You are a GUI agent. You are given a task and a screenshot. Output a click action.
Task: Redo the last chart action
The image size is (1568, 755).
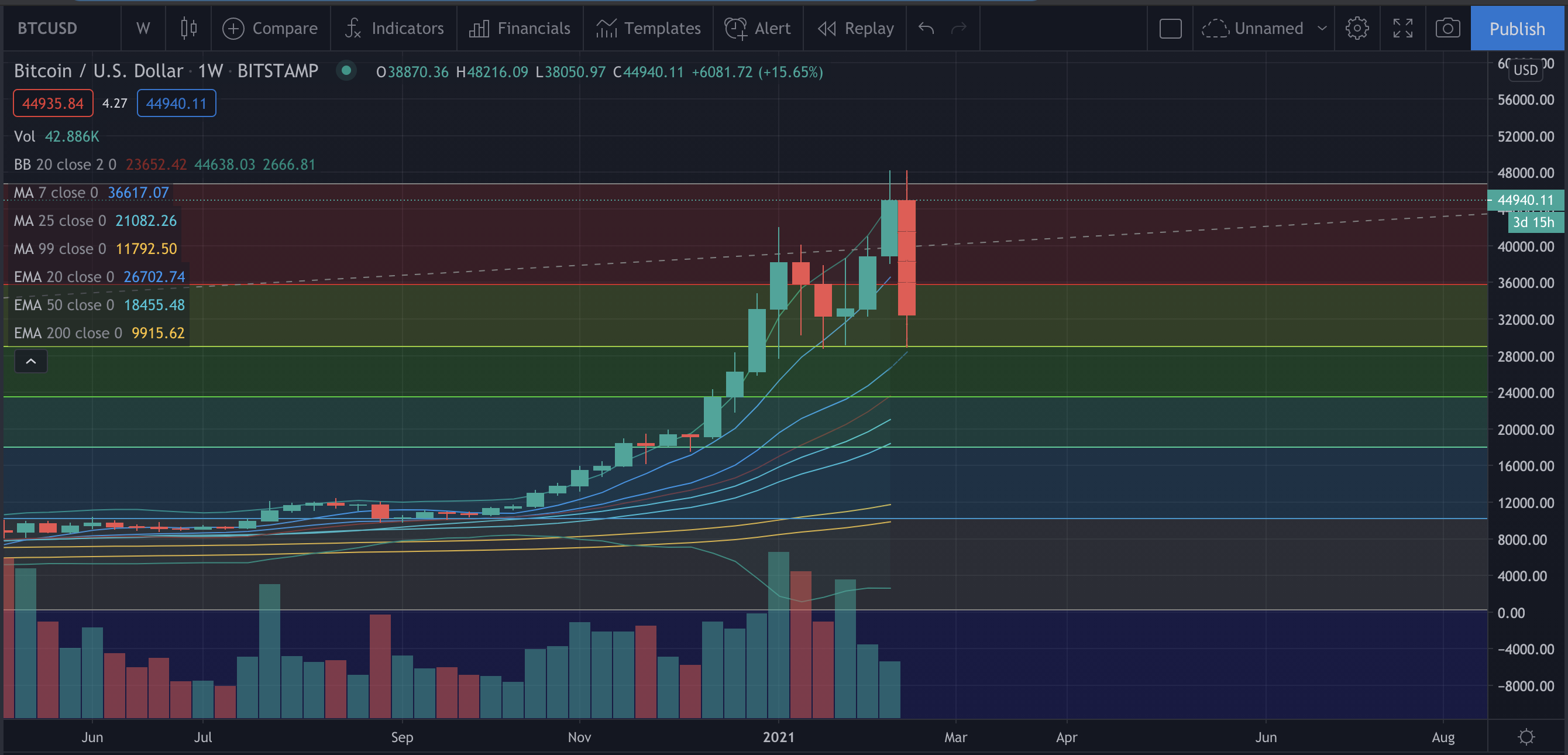(x=959, y=28)
